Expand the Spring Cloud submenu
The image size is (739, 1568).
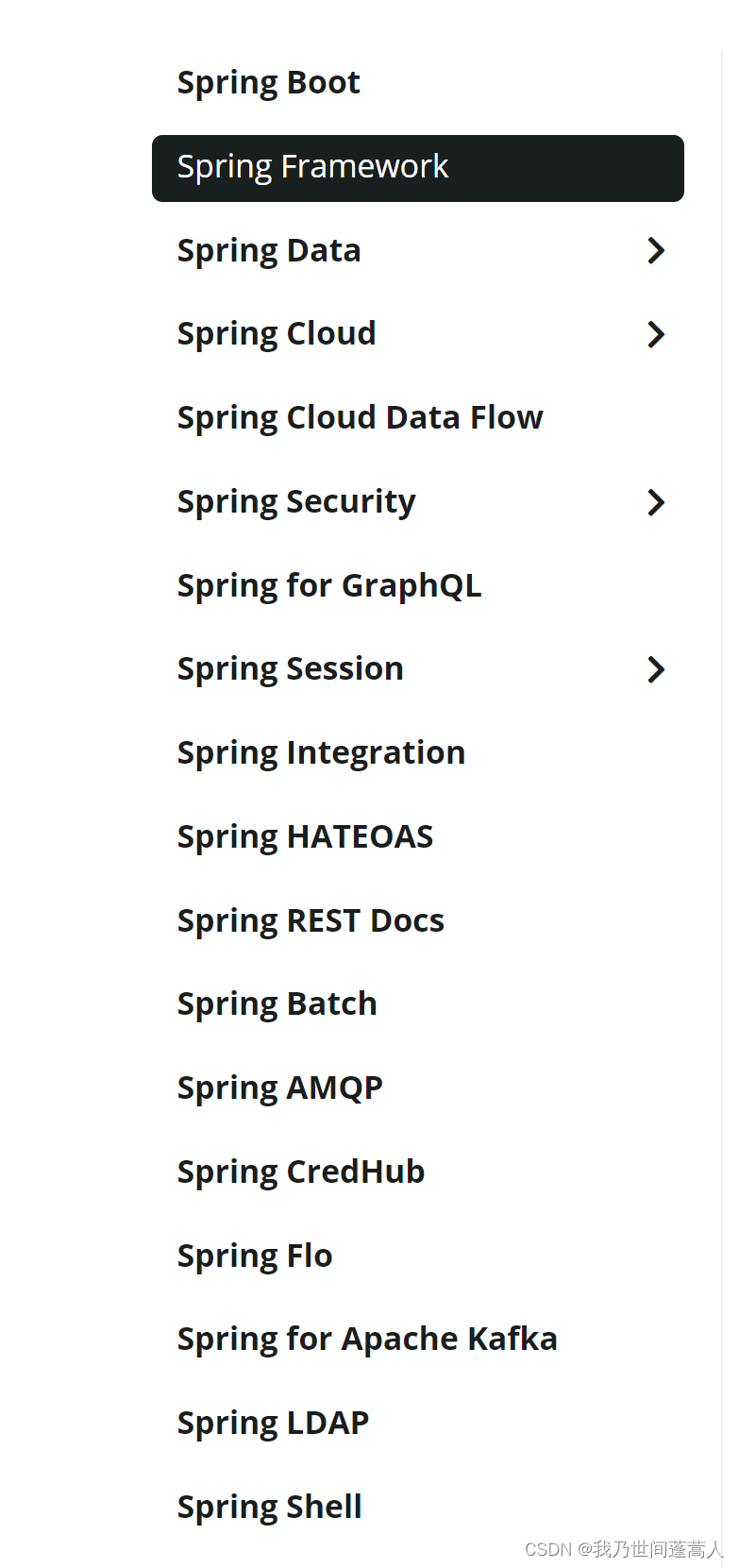point(656,334)
